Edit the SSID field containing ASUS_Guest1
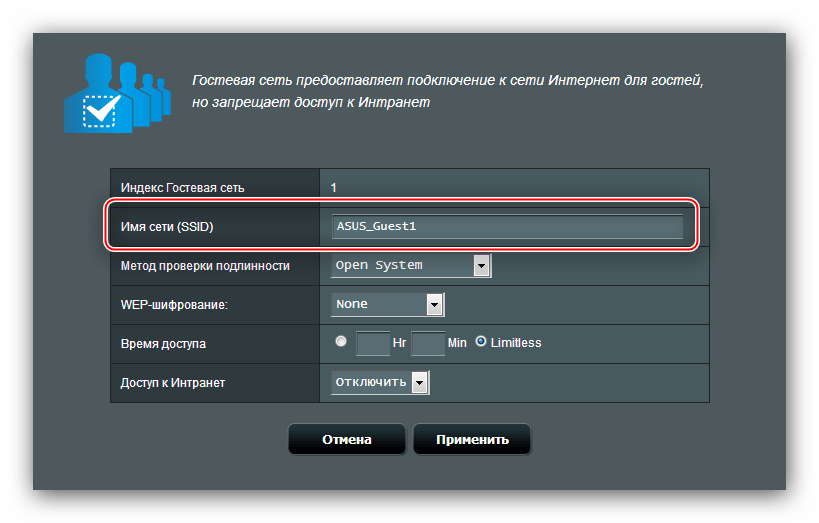 pos(507,226)
